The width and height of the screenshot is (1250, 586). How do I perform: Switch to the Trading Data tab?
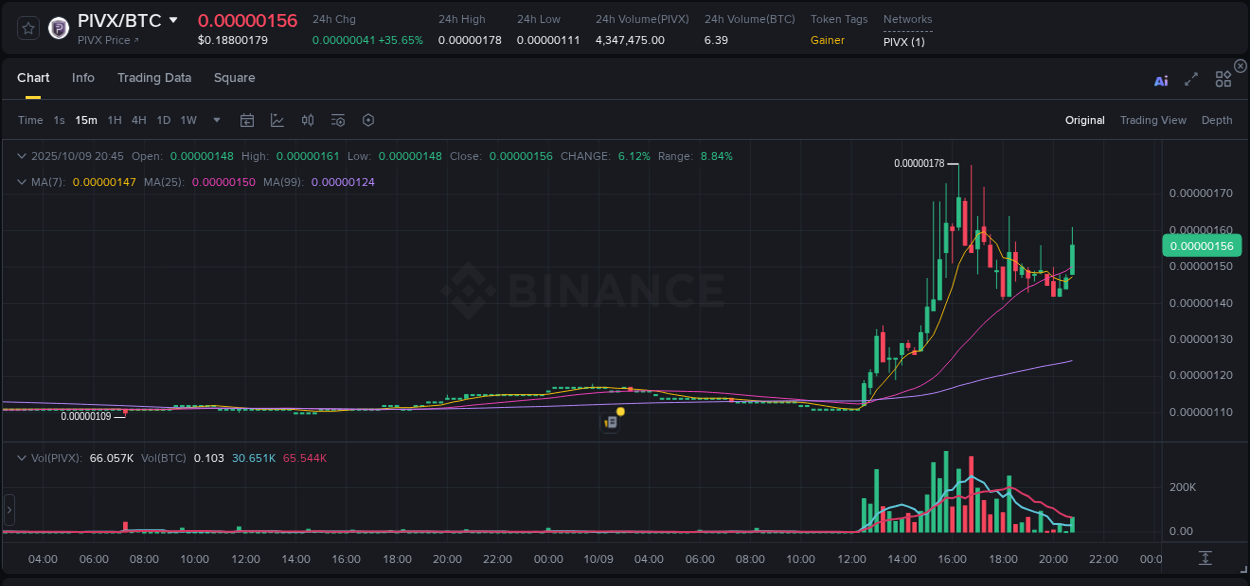(154, 78)
